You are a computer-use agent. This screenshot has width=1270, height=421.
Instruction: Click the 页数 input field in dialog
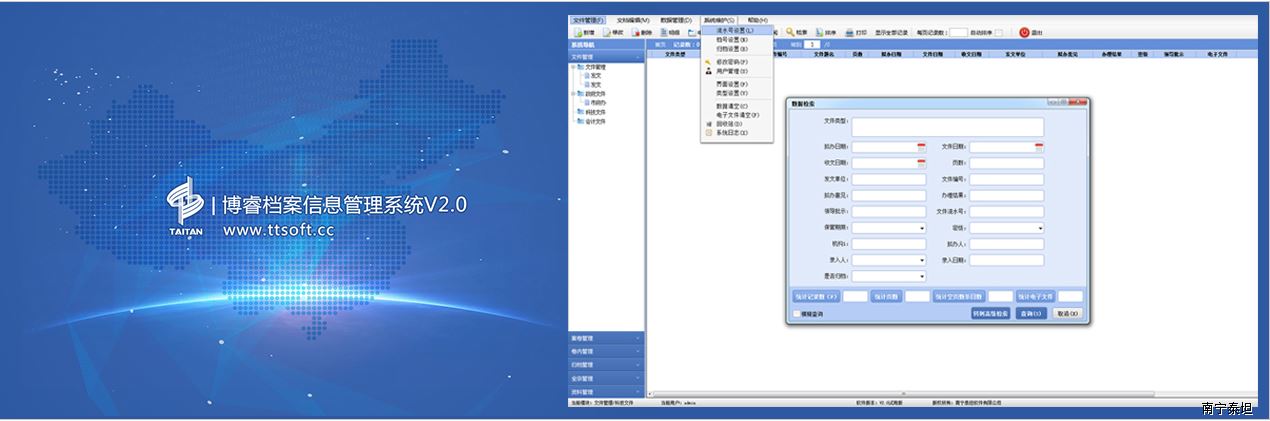coord(1007,163)
